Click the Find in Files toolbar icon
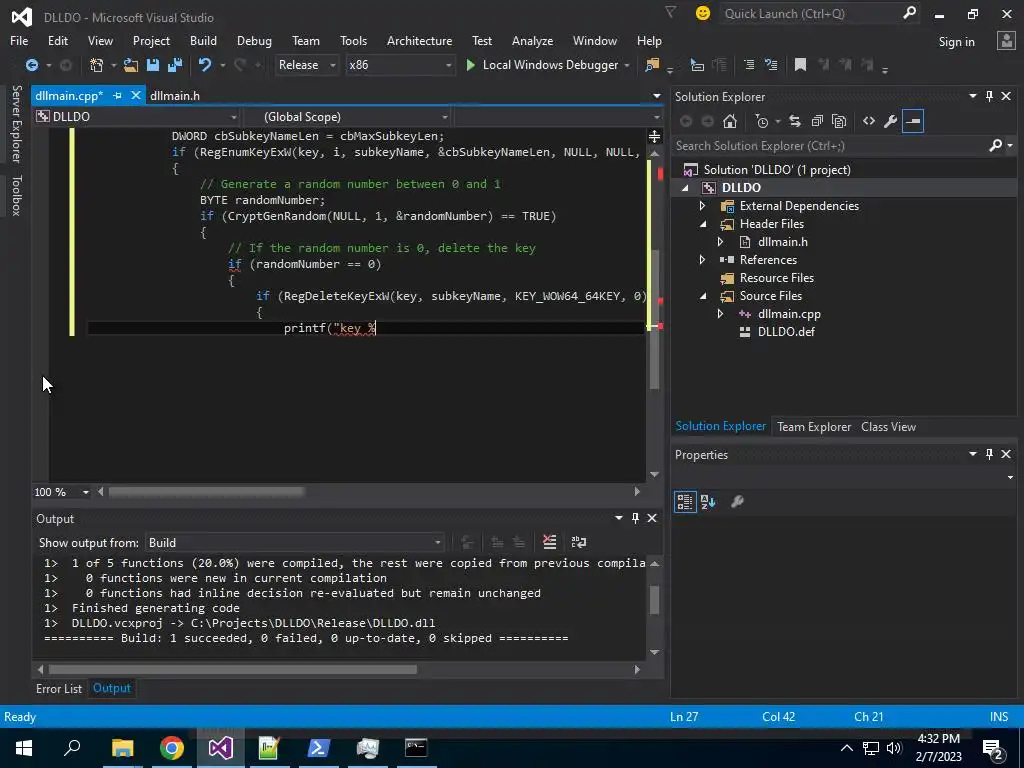This screenshot has width=1024, height=768. 652,65
